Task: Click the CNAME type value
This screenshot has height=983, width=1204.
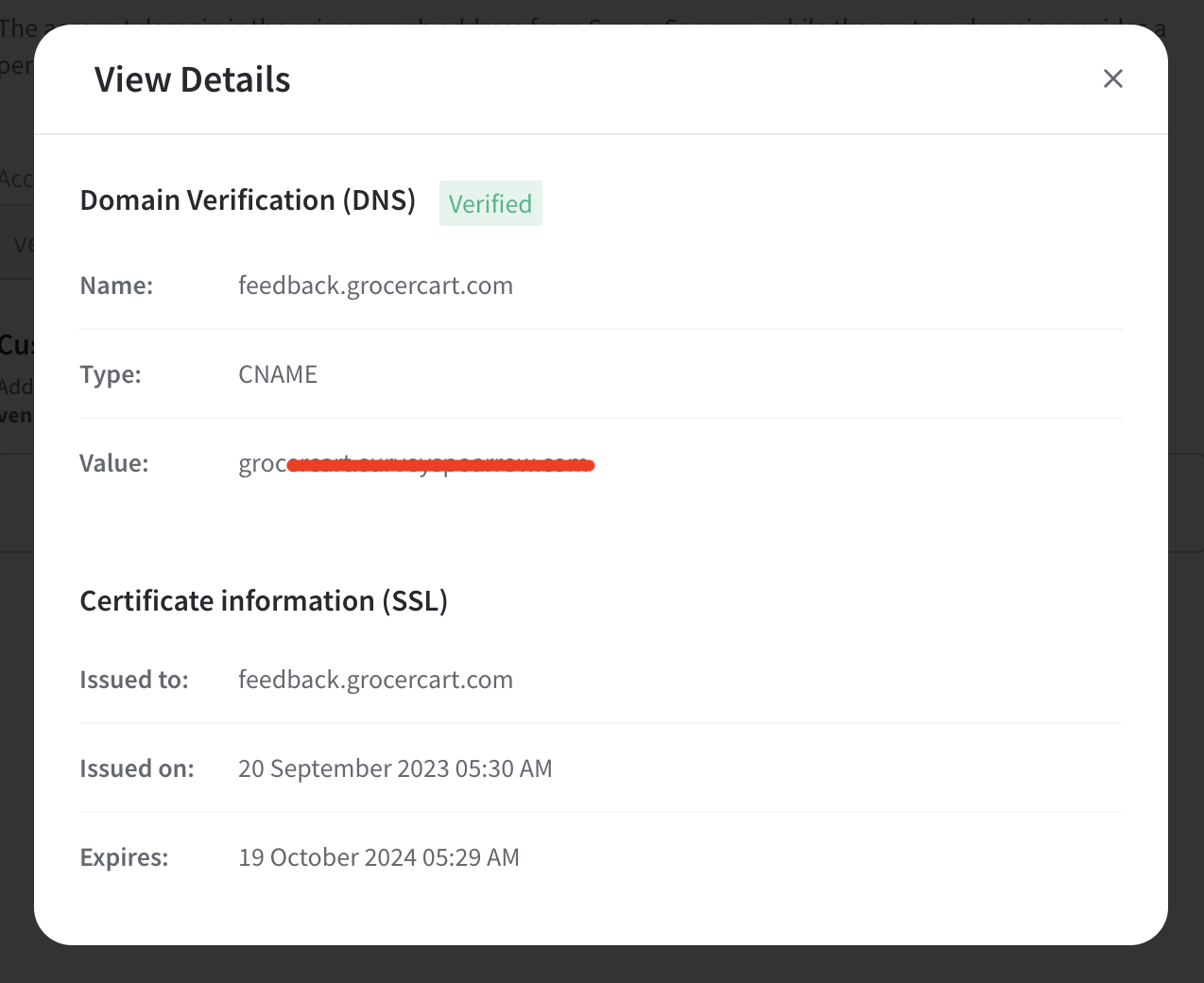Action: [x=278, y=374]
